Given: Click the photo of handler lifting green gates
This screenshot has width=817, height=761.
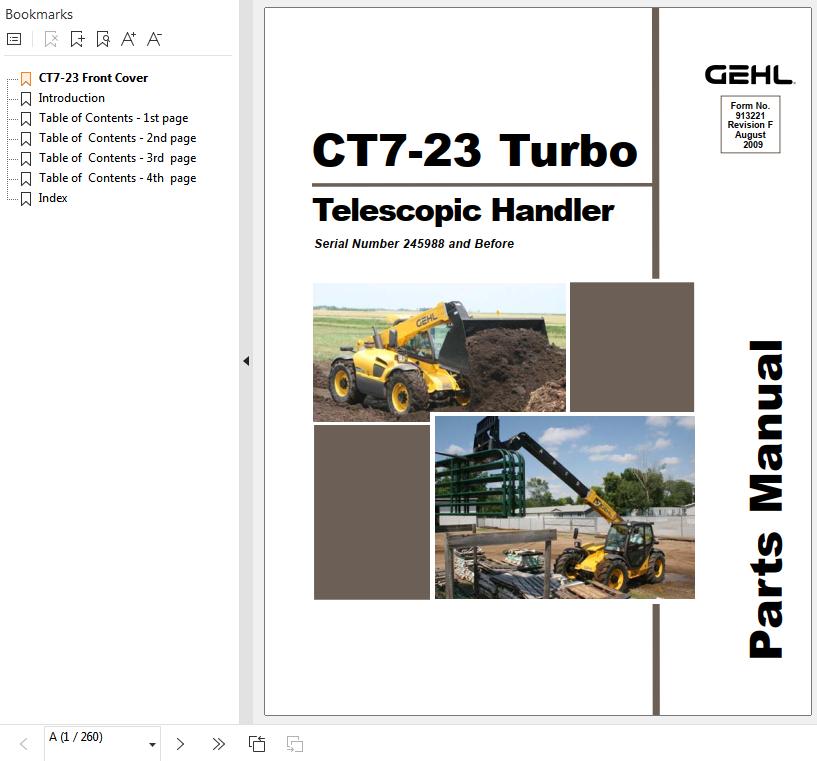Looking at the screenshot, I should coord(565,507).
